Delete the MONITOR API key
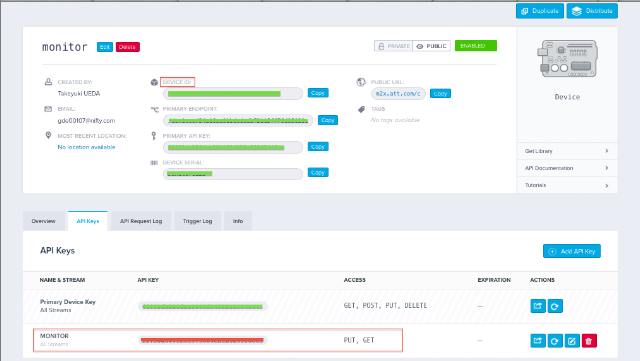The width and height of the screenshot is (640, 361). tap(589, 341)
